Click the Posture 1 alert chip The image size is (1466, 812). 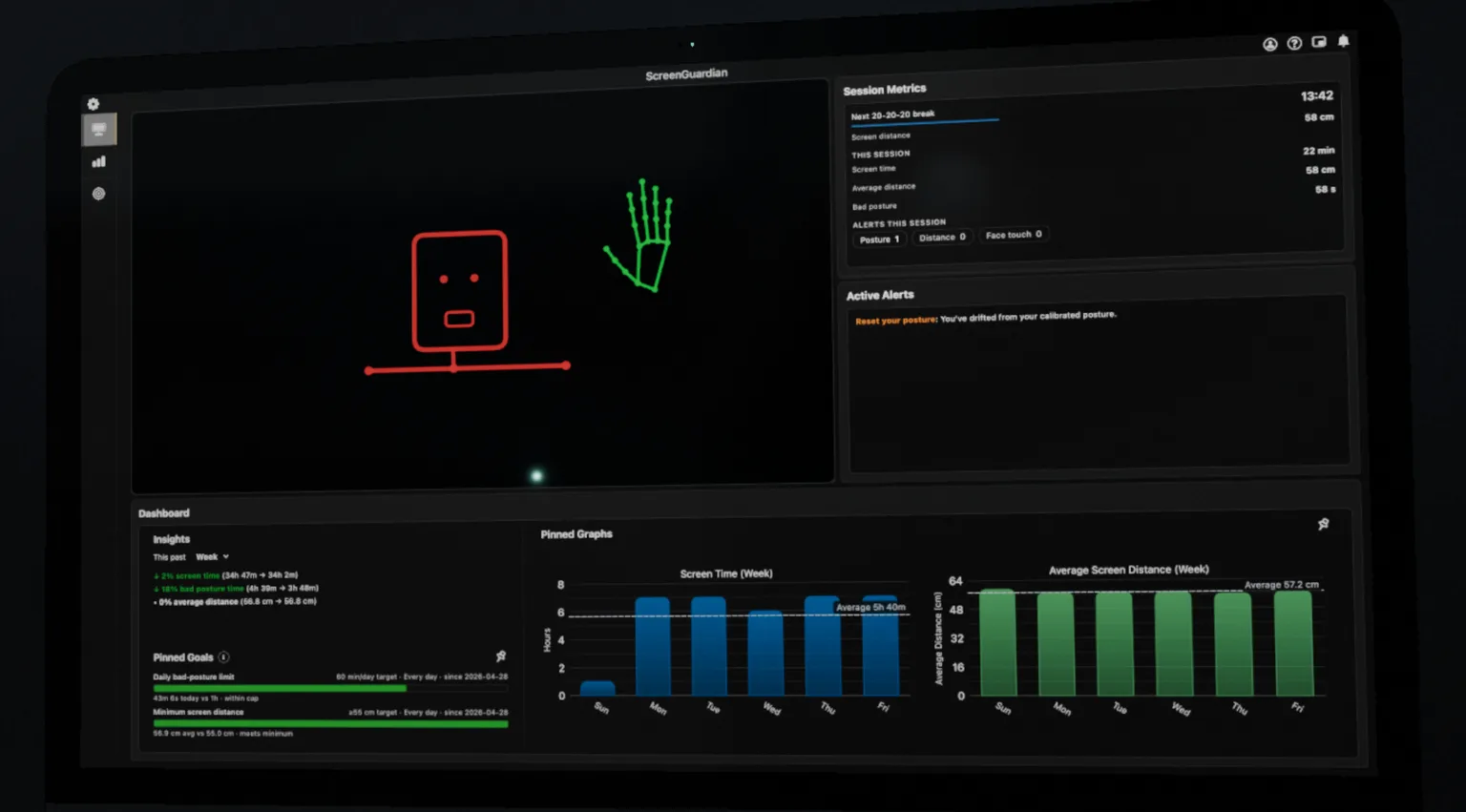tap(879, 239)
